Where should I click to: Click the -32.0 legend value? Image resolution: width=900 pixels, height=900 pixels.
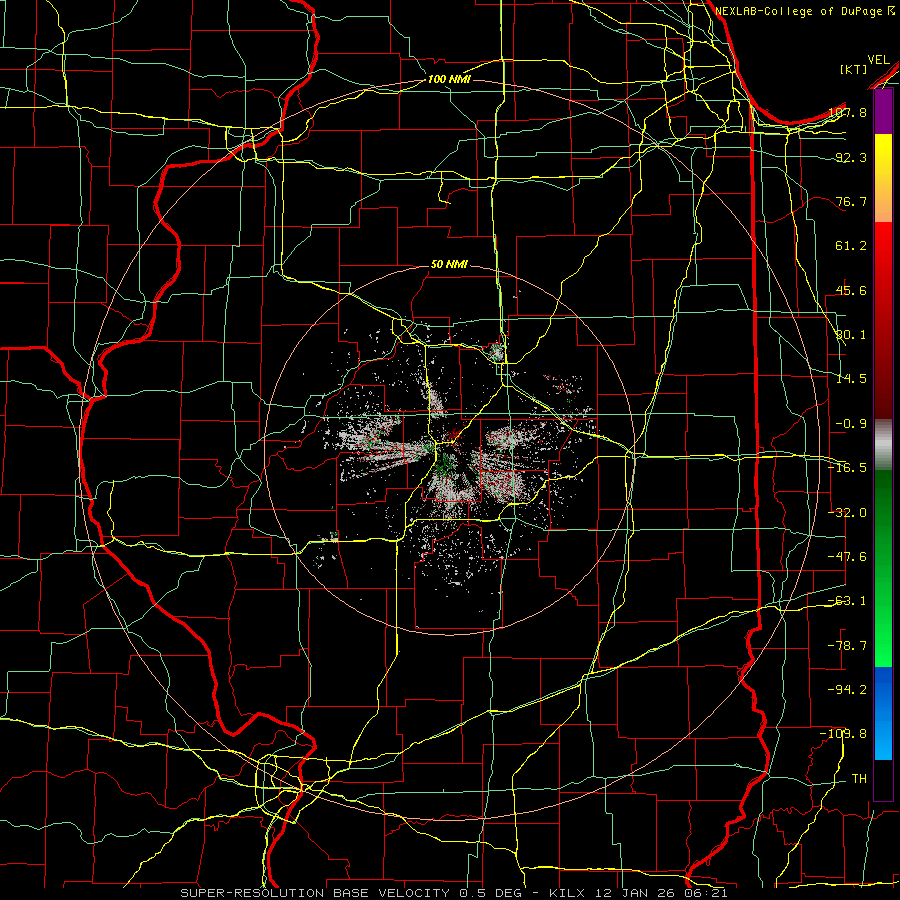pyautogui.click(x=847, y=513)
